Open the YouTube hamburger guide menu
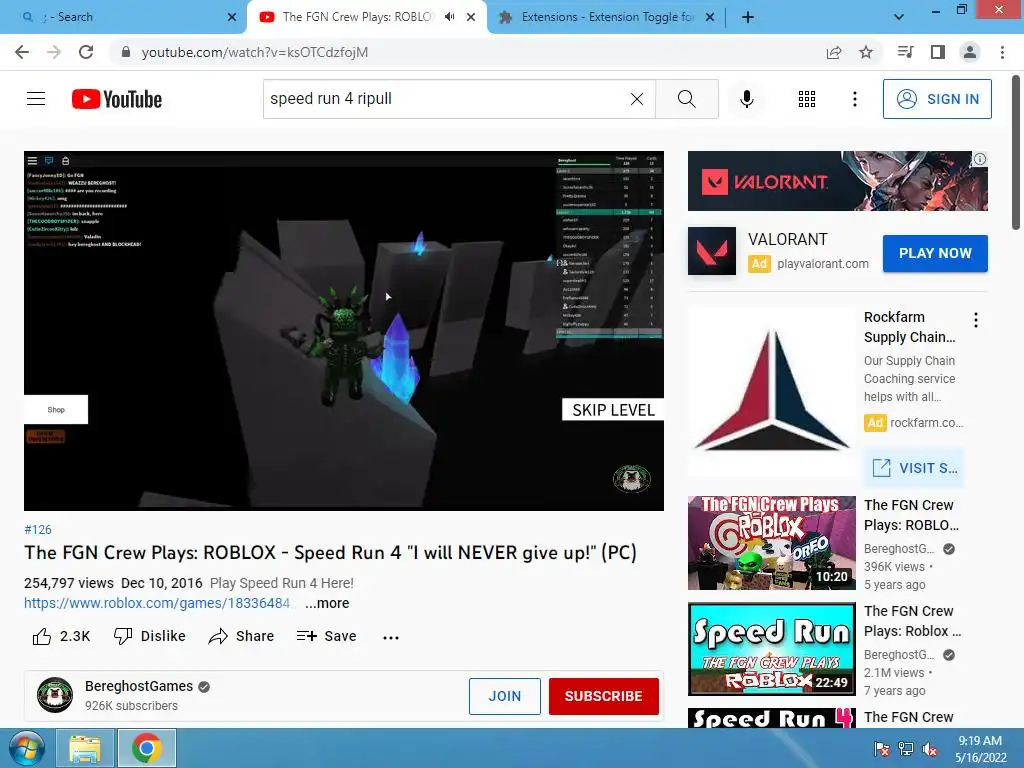Image resolution: width=1024 pixels, height=768 pixels. (36, 99)
